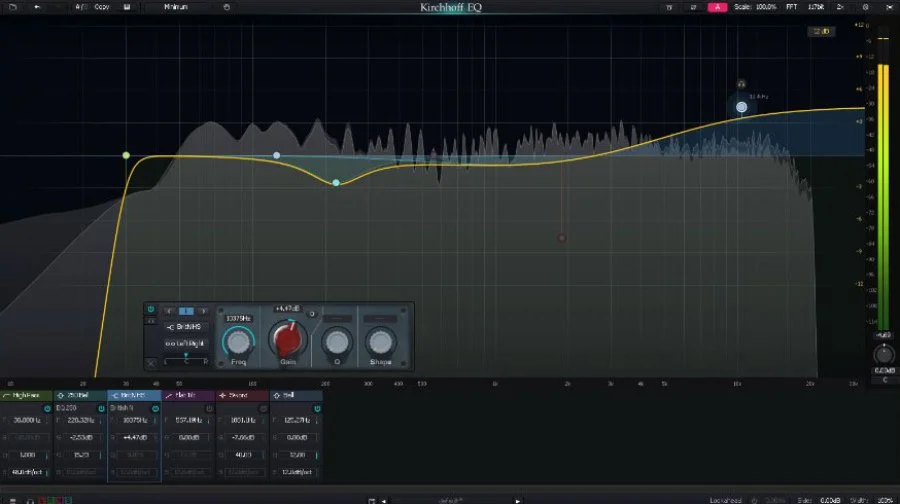Click the white high shelf node on curve
The width and height of the screenshot is (900, 504).
click(x=742, y=107)
